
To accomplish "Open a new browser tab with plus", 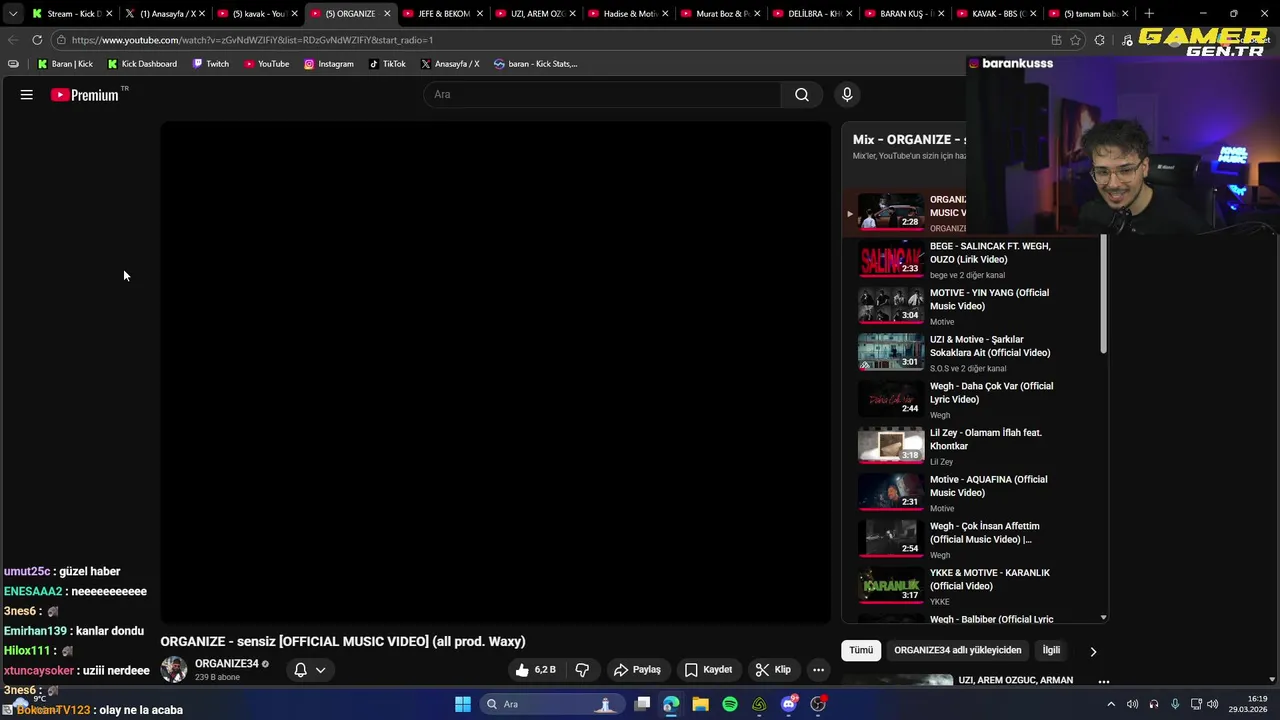I will [1149, 14].
